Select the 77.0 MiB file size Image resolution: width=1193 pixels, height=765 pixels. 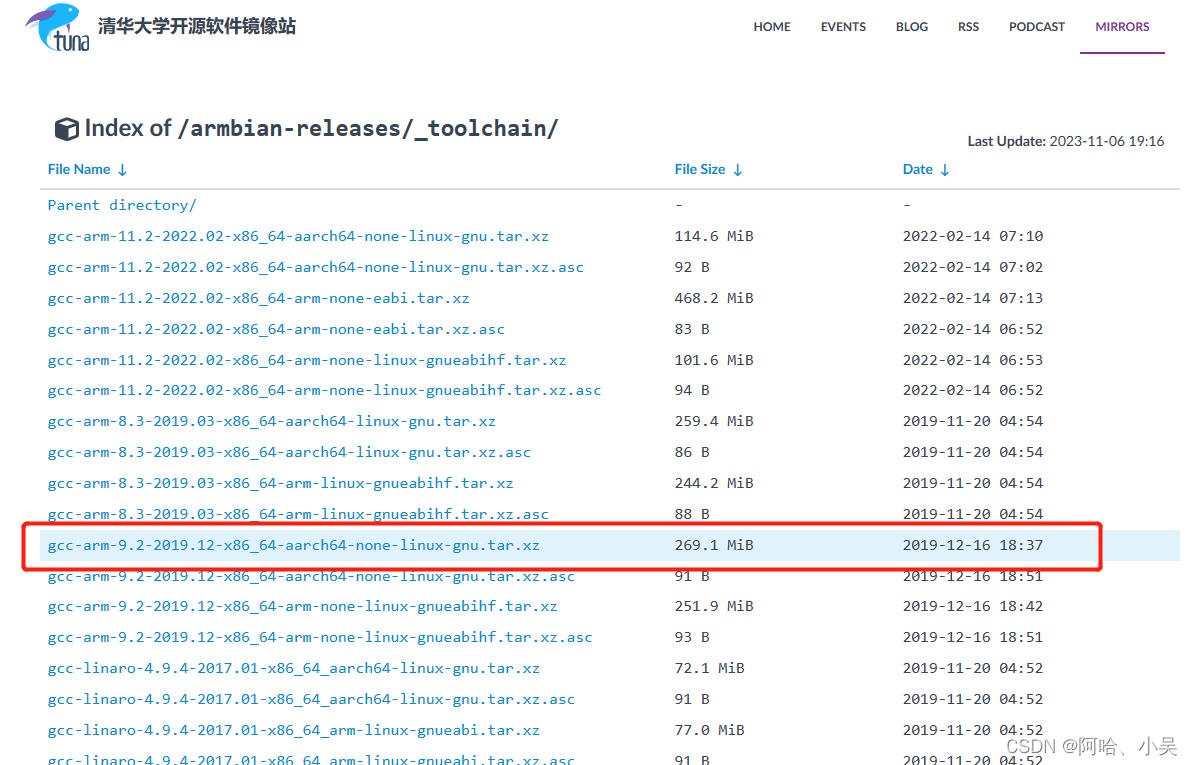[709, 730]
